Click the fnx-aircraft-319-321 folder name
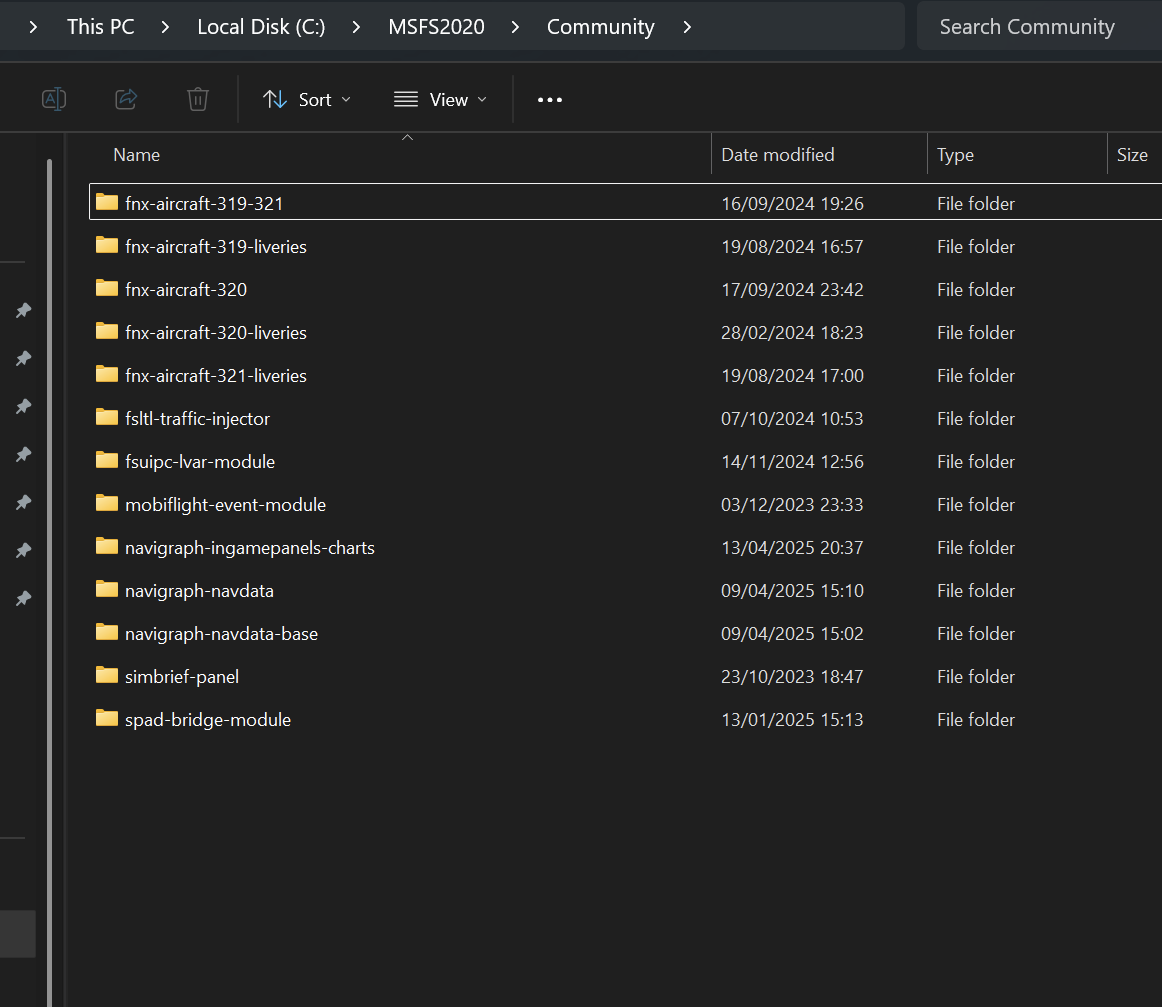Image resolution: width=1162 pixels, height=1007 pixels. pos(204,204)
